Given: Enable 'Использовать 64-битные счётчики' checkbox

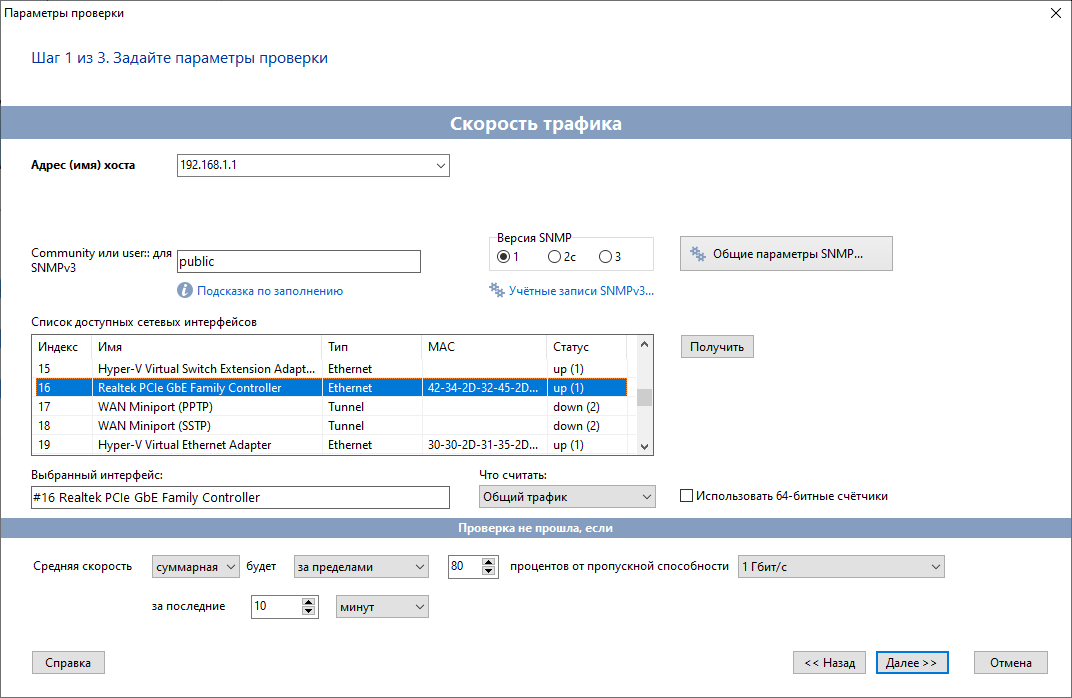Looking at the screenshot, I should point(686,496).
